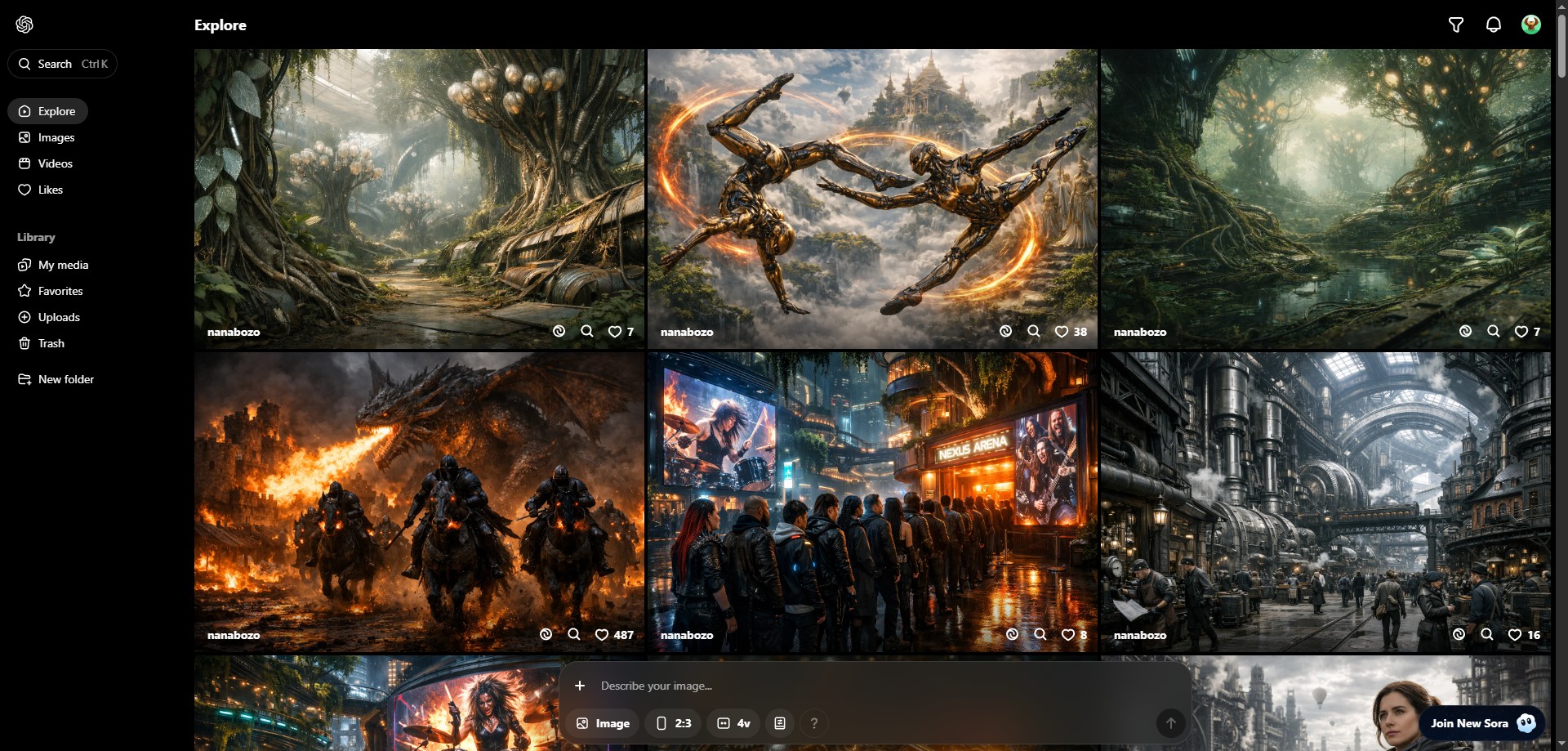Screen dimensions: 1568x751
Task: Open the 4v variations dropdown
Action: click(733, 723)
